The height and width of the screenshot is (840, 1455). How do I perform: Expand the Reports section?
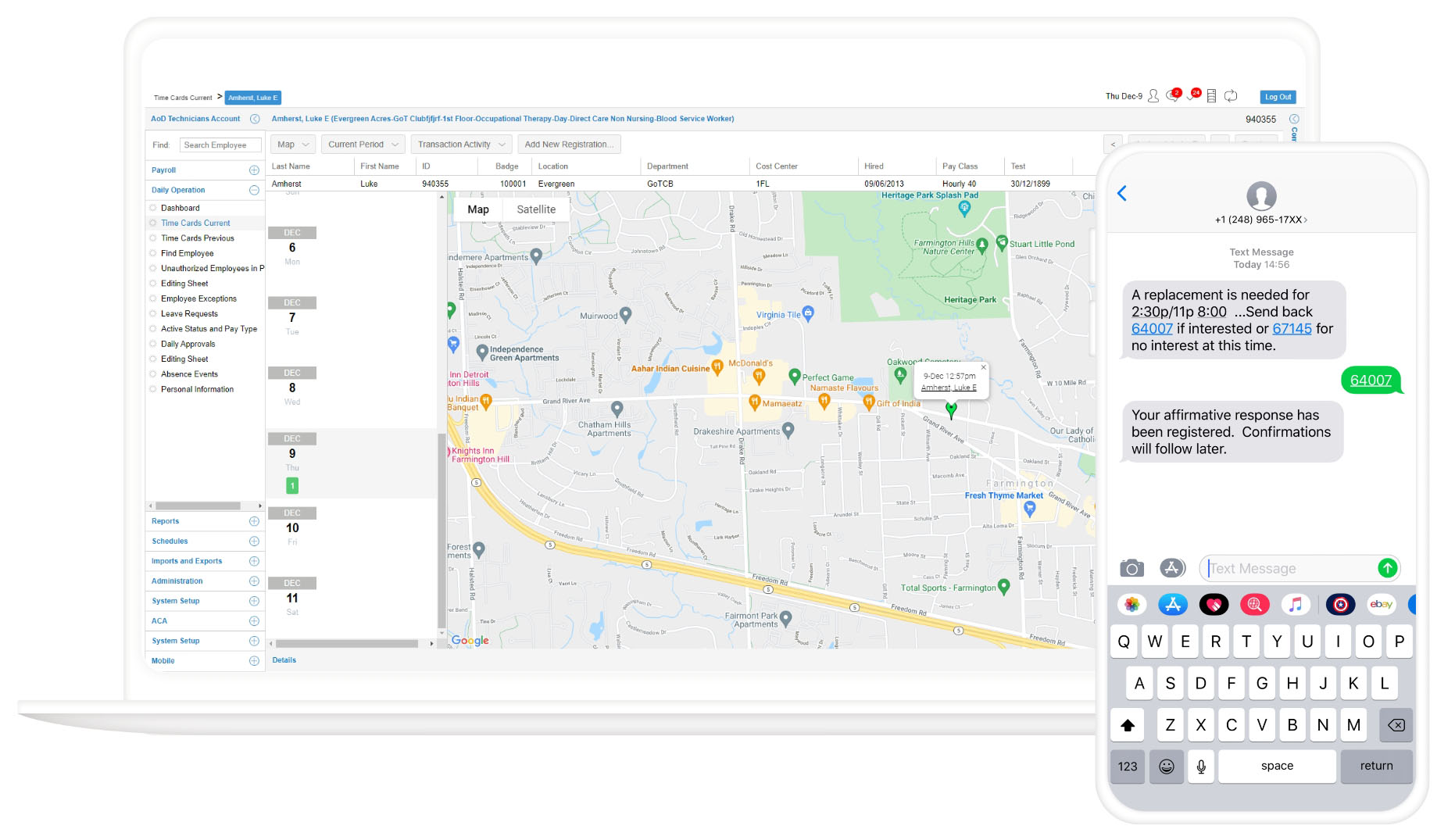pos(254,521)
